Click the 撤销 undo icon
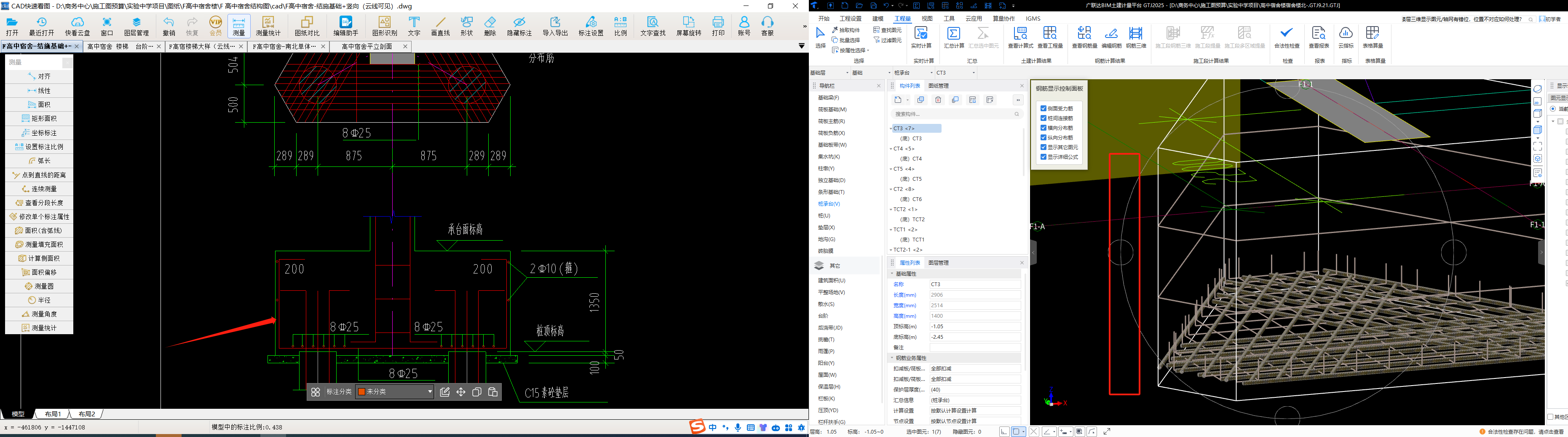Viewport: 1568px width, 437px height. (169, 26)
